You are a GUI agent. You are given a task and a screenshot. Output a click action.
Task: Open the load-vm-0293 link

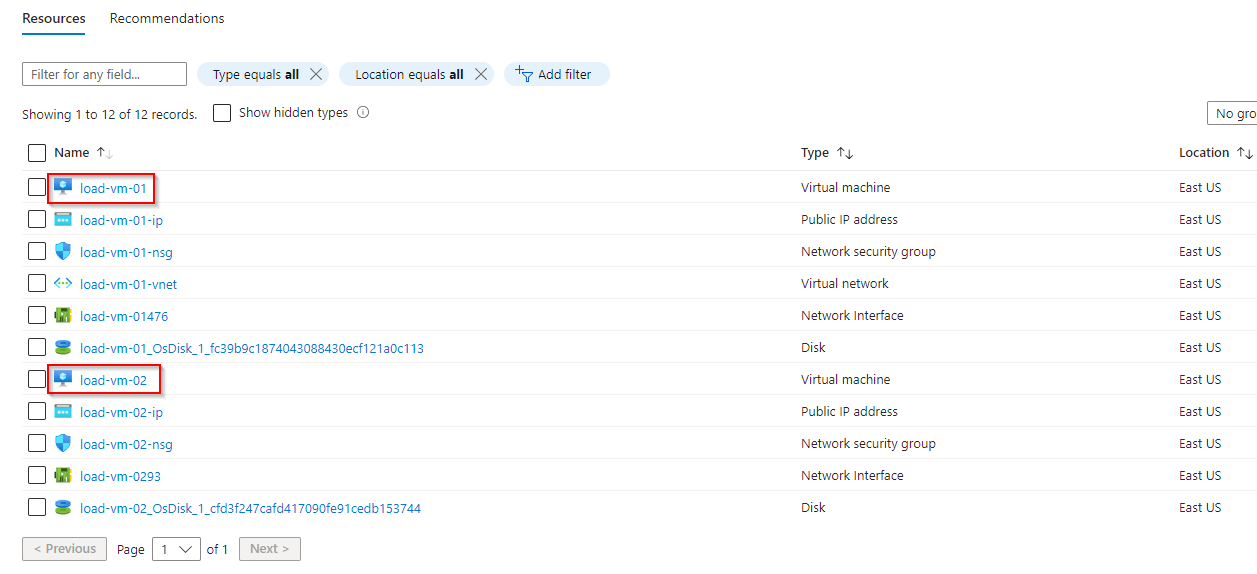(120, 476)
